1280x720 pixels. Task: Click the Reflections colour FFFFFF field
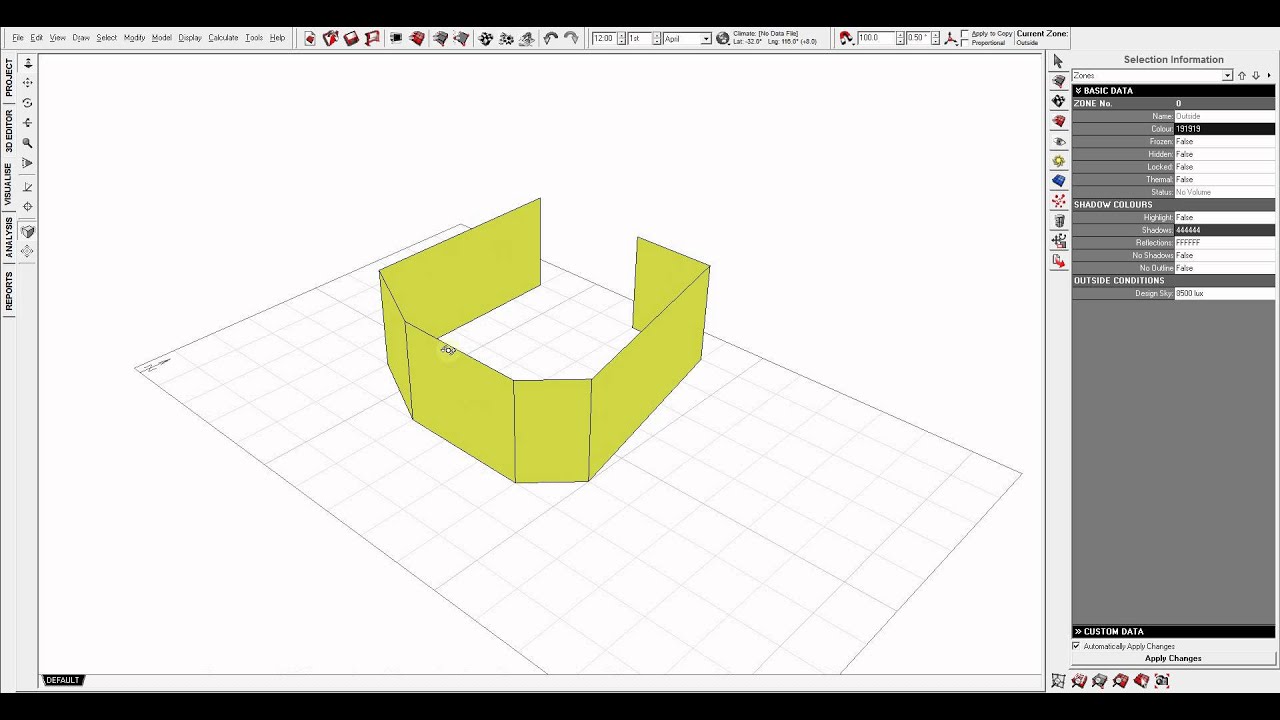1225,243
